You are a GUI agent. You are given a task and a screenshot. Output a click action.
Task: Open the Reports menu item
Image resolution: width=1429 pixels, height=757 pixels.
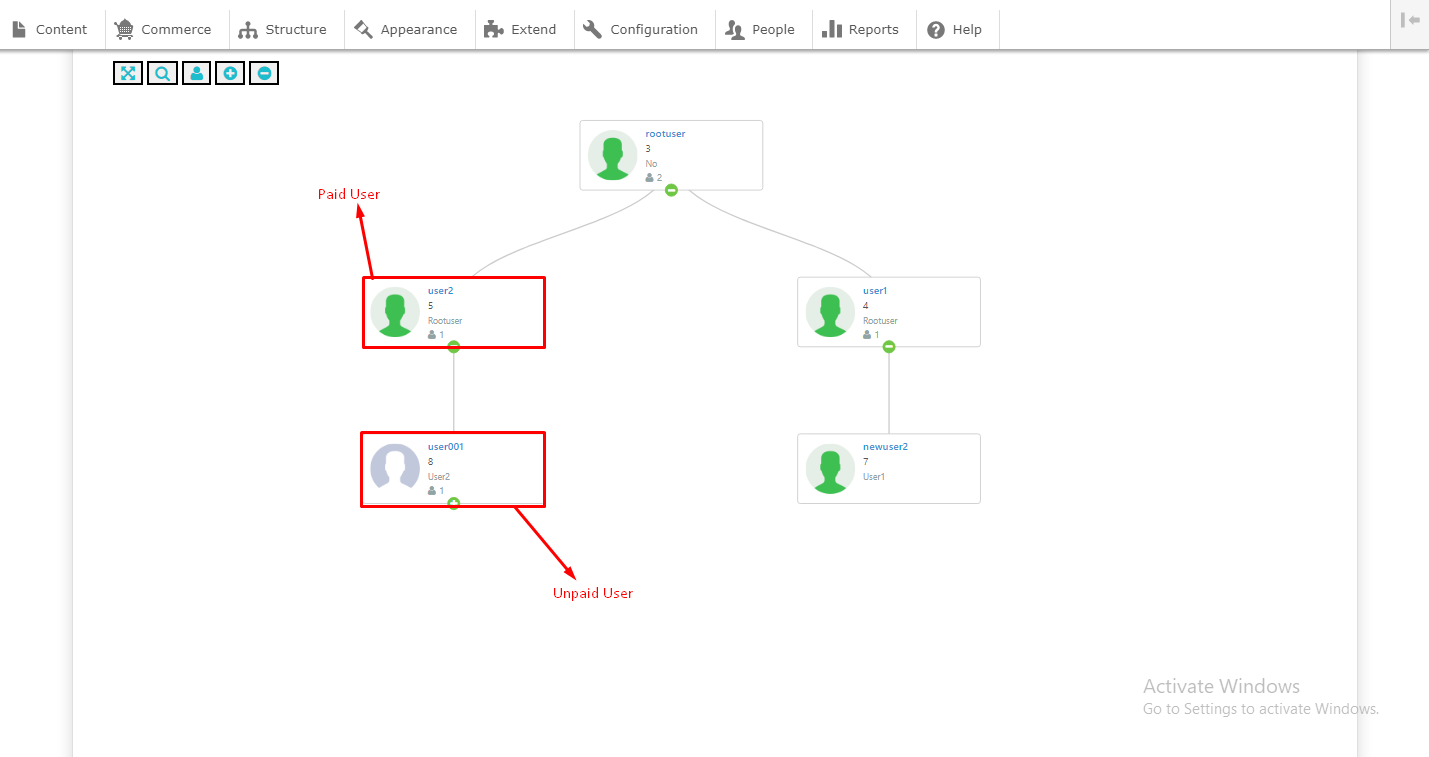(861, 29)
